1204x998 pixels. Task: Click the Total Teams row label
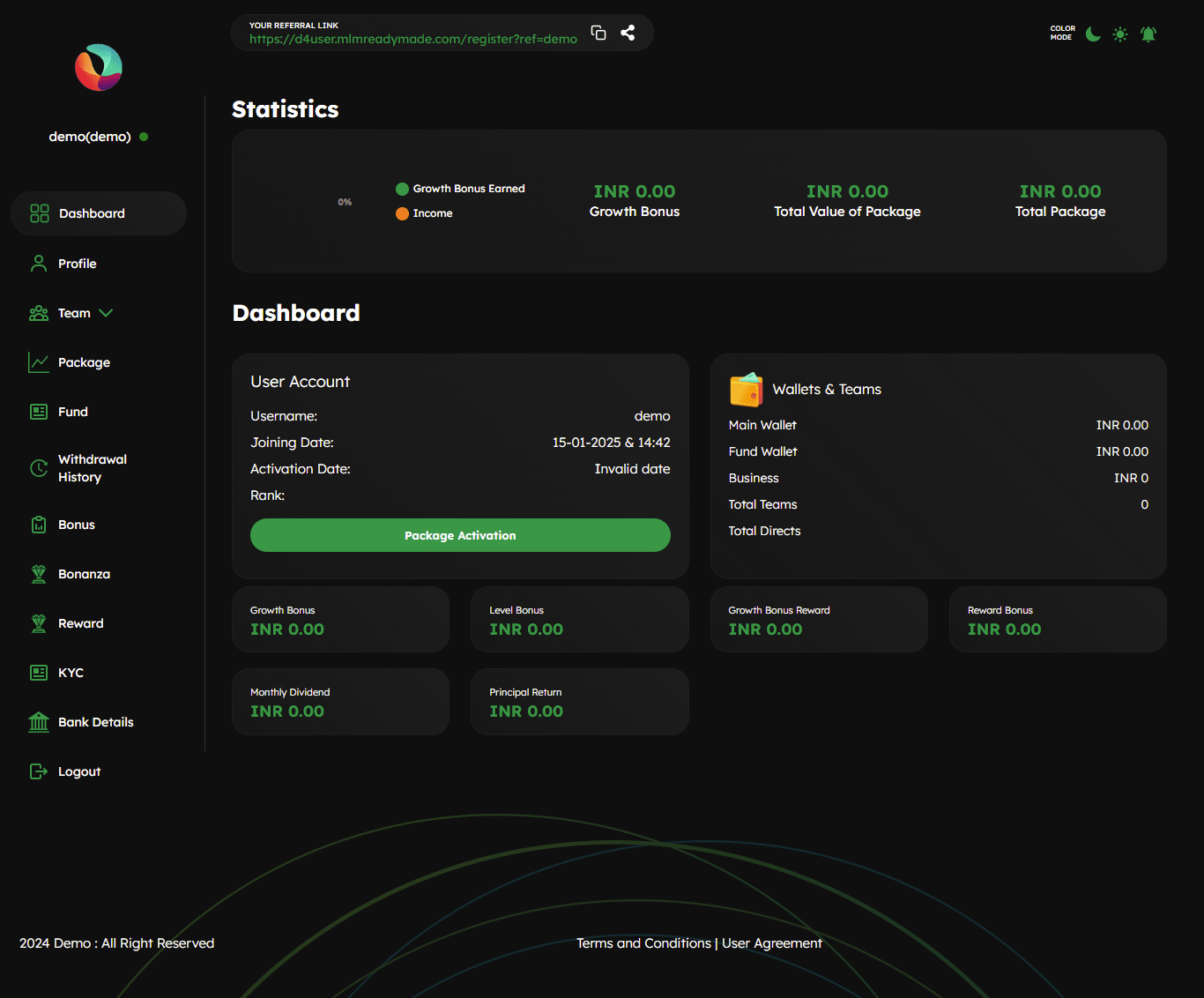coord(762,504)
